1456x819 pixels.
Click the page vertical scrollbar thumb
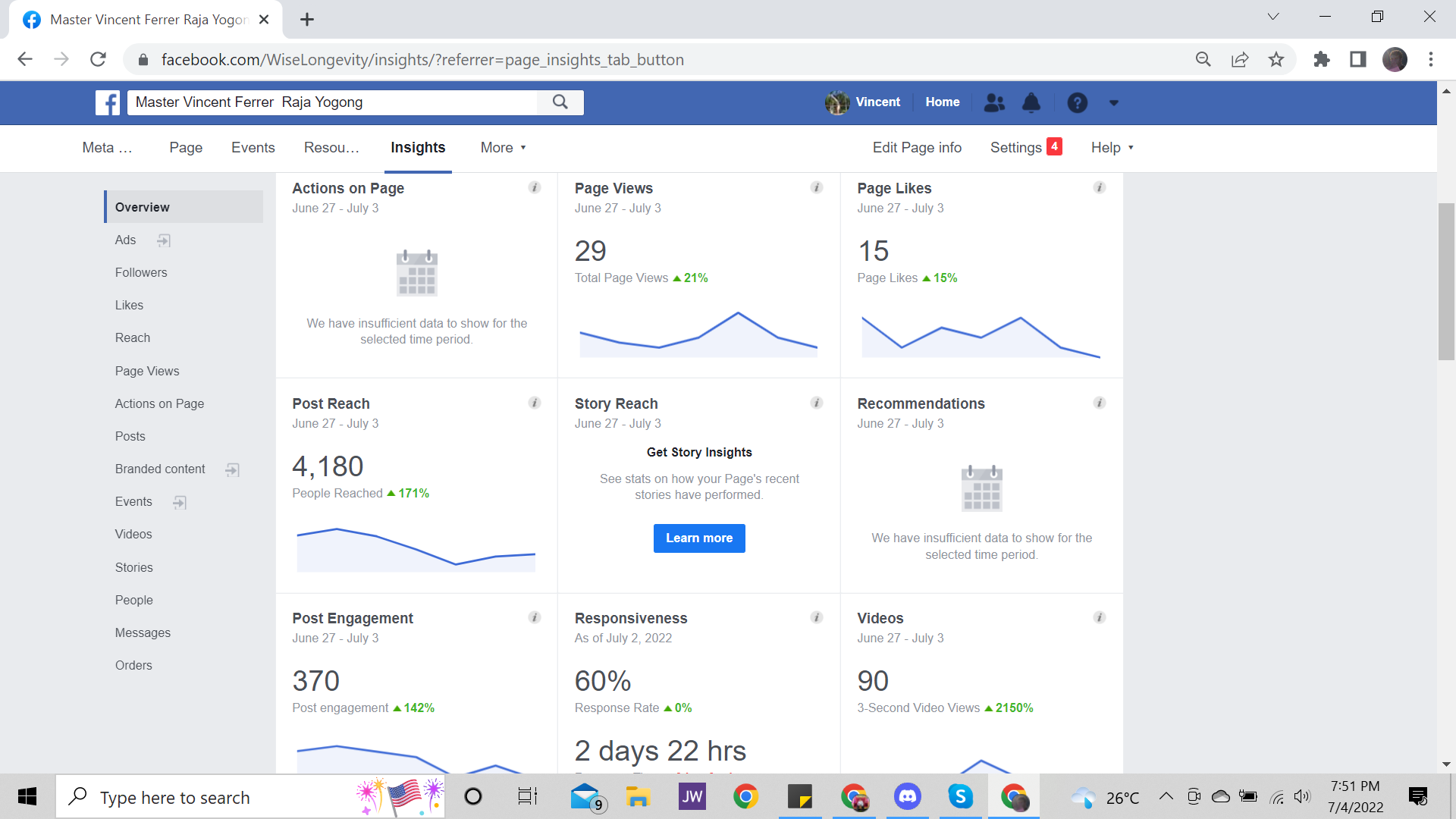tap(1446, 281)
